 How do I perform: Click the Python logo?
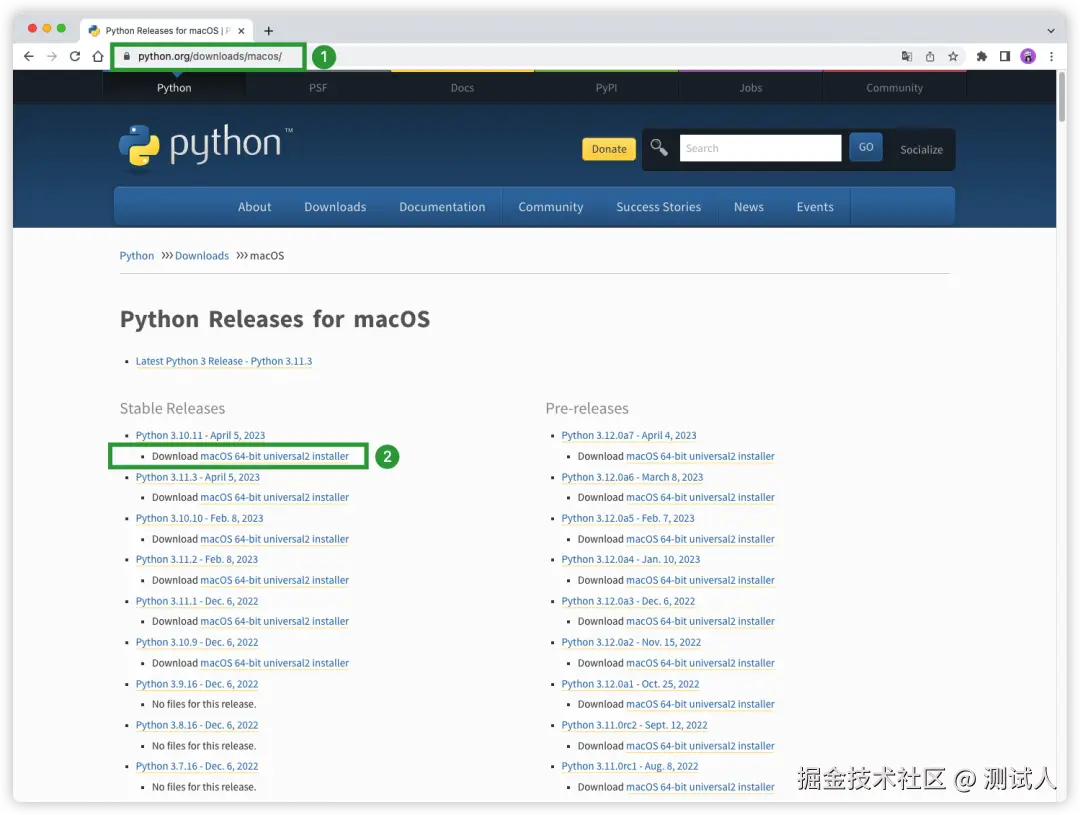click(206, 145)
